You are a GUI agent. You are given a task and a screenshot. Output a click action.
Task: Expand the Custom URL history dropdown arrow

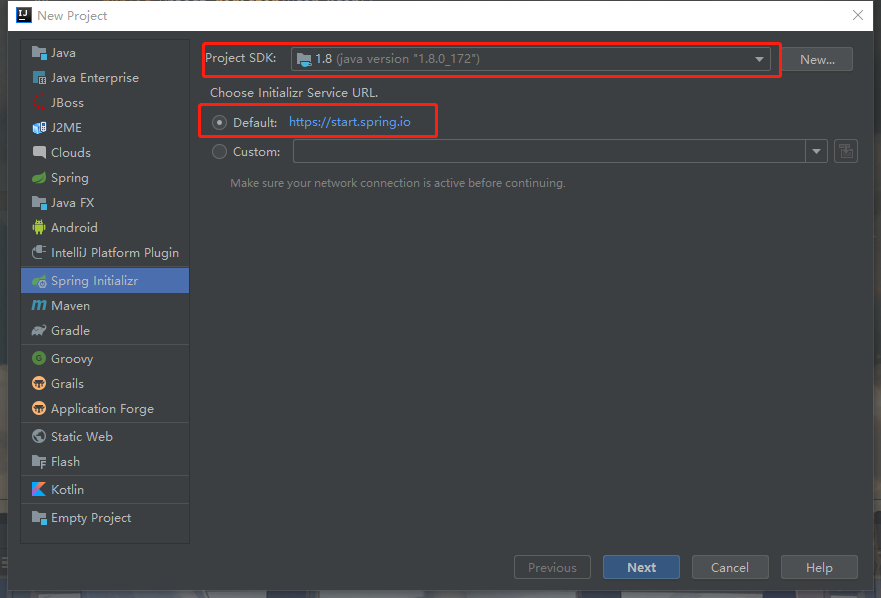click(816, 151)
